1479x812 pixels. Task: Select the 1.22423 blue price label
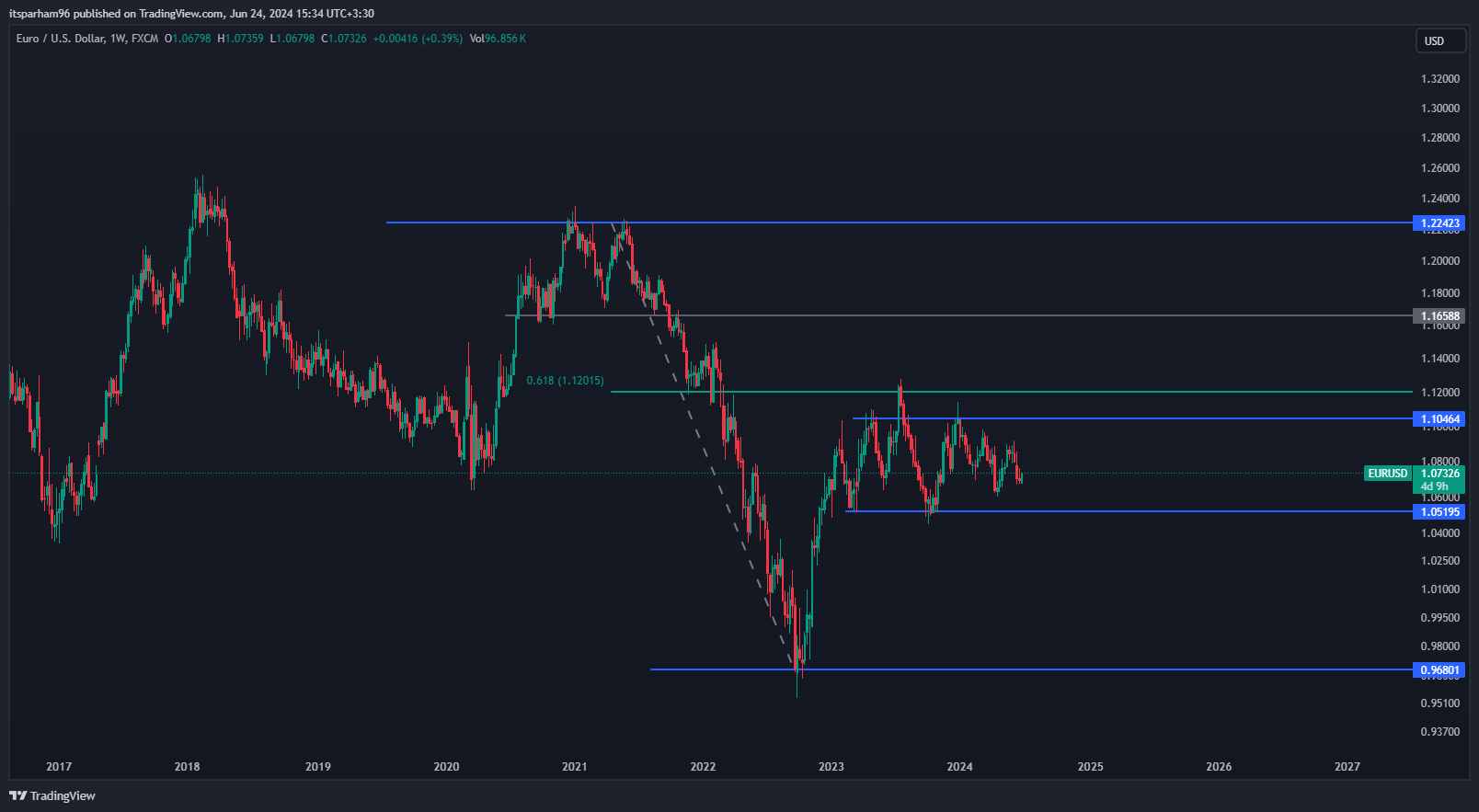[x=1439, y=223]
